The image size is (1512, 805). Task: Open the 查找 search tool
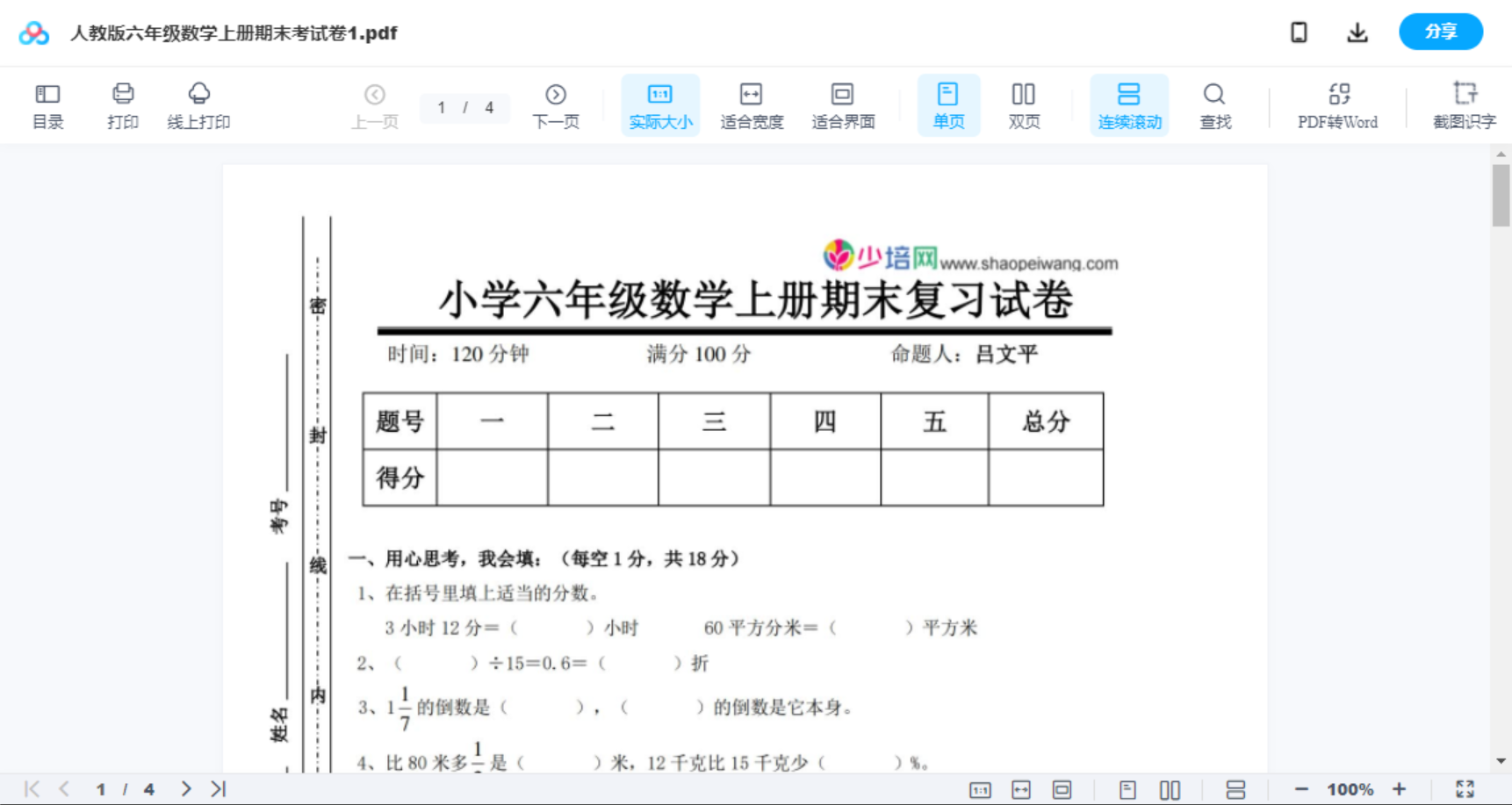click(1214, 104)
